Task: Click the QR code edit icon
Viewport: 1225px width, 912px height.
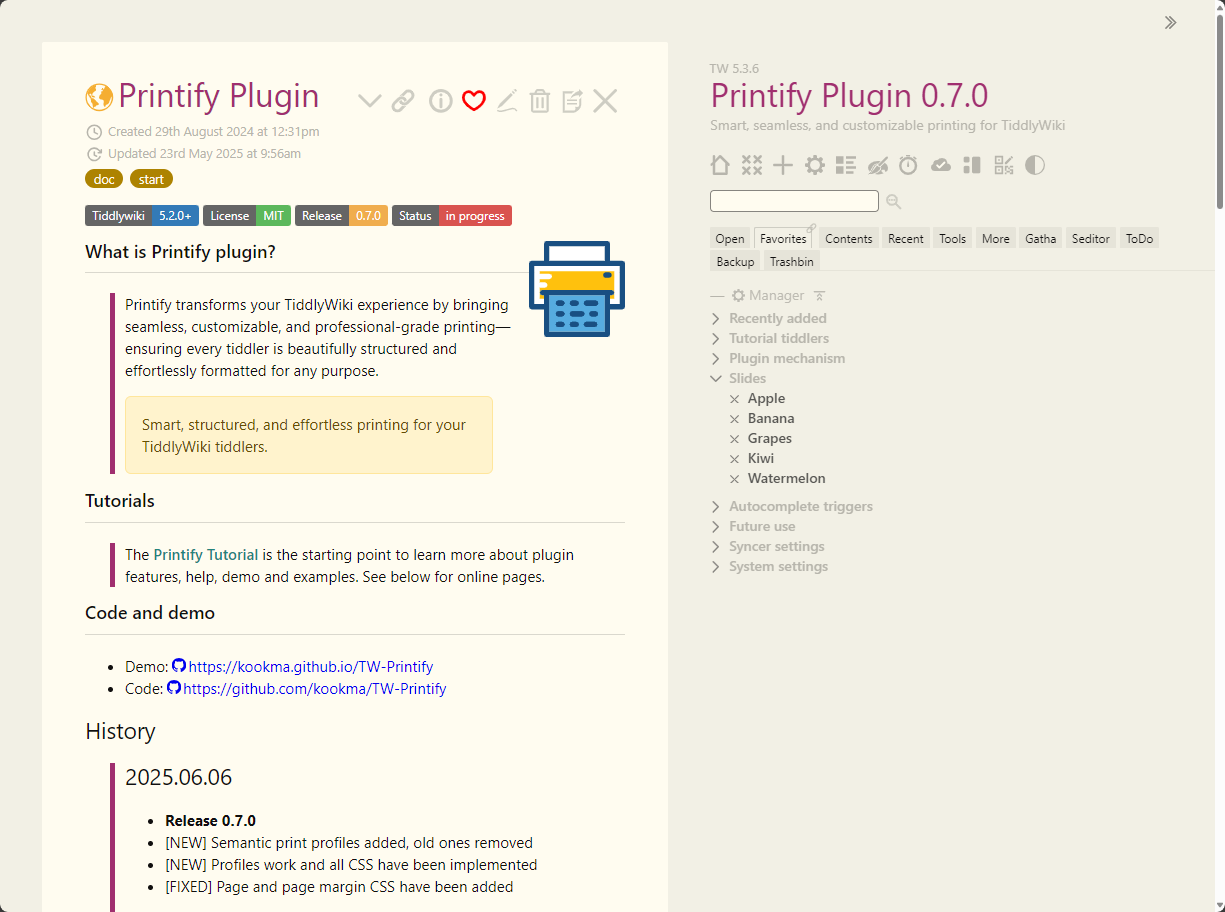Action: (1004, 165)
